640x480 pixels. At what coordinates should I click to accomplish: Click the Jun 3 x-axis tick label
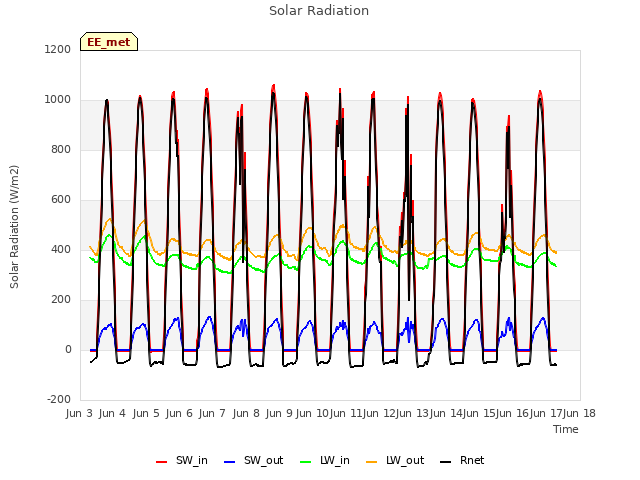(x=79, y=413)
